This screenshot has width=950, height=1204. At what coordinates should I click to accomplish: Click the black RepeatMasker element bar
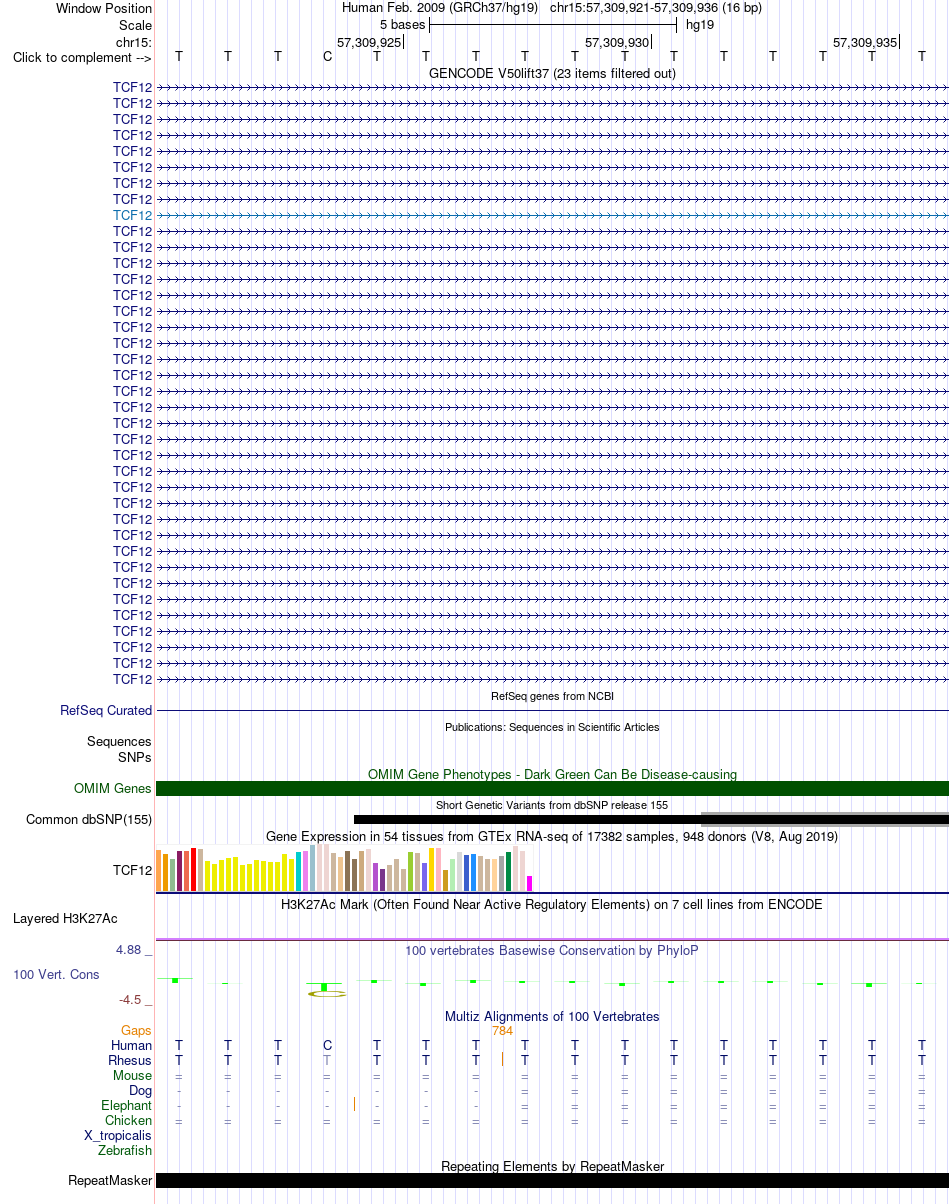point(552,1181)
